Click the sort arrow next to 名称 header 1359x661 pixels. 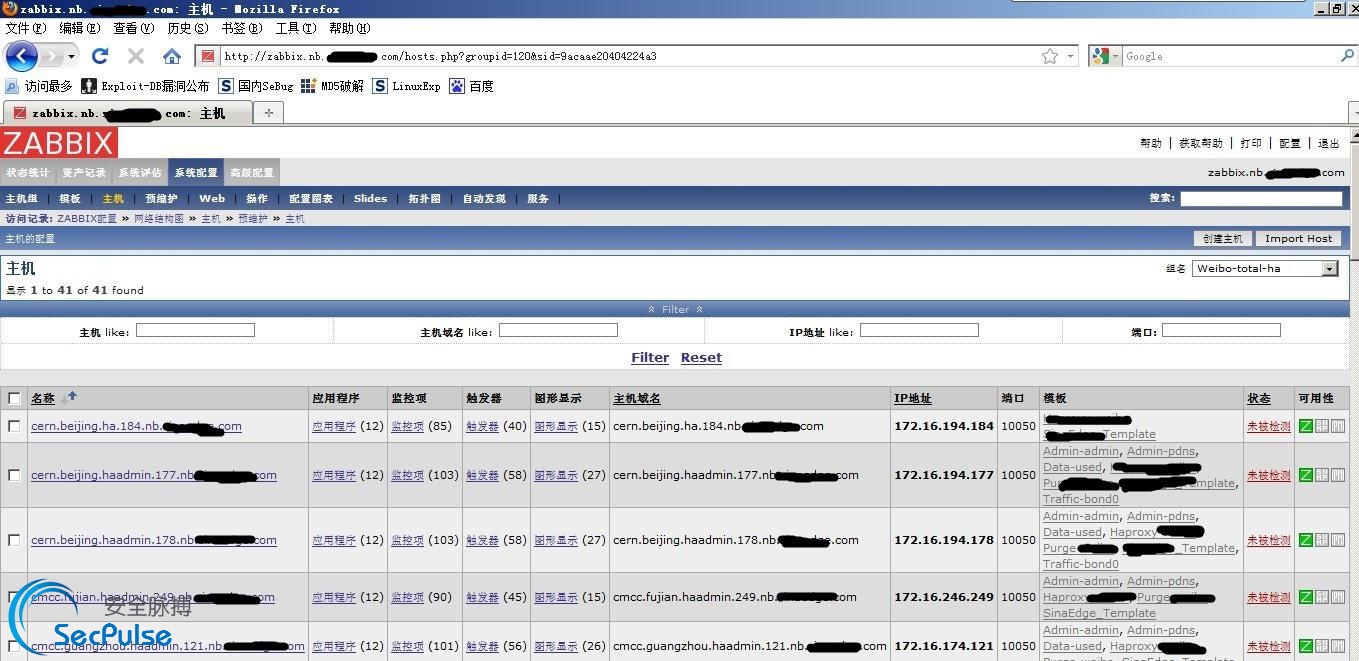(x=69, y=398)
